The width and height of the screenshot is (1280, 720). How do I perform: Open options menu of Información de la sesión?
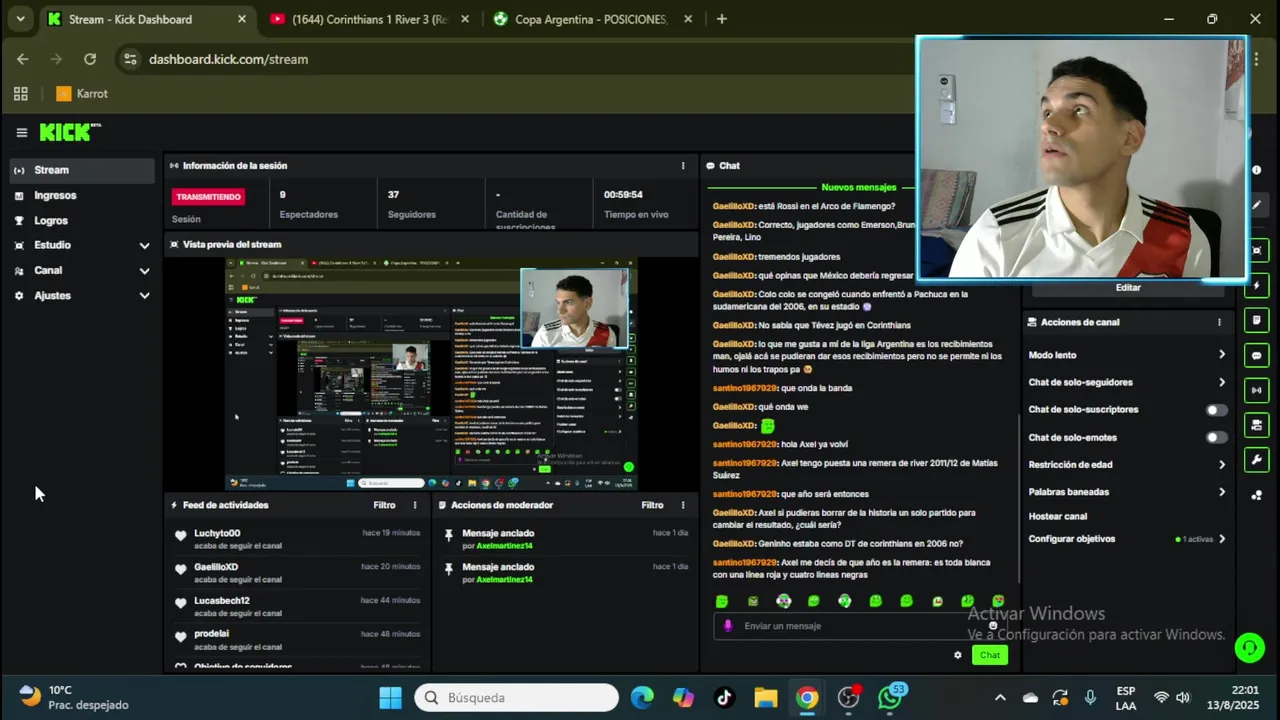[683, 166]
